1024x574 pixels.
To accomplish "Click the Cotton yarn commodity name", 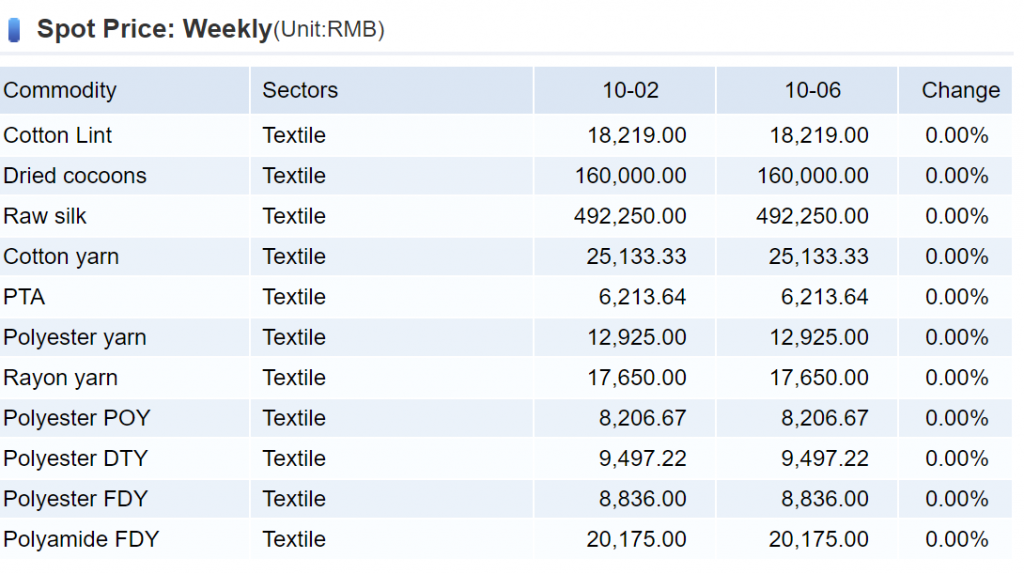I will pyautogui.click(x=61, y=257).
